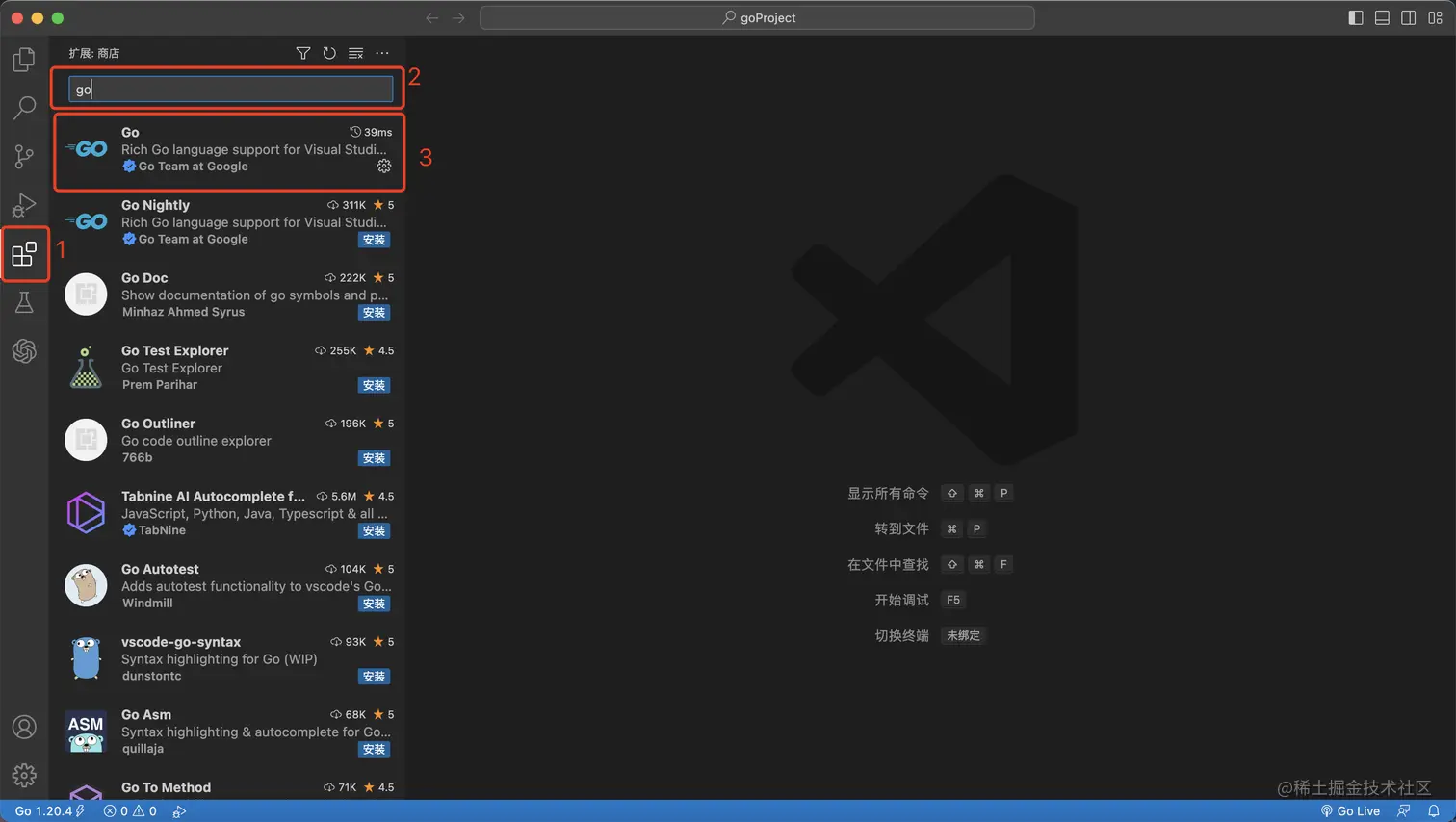Clear extension search results icon
Screen dimensions: 1456x822
coord(355,53)
